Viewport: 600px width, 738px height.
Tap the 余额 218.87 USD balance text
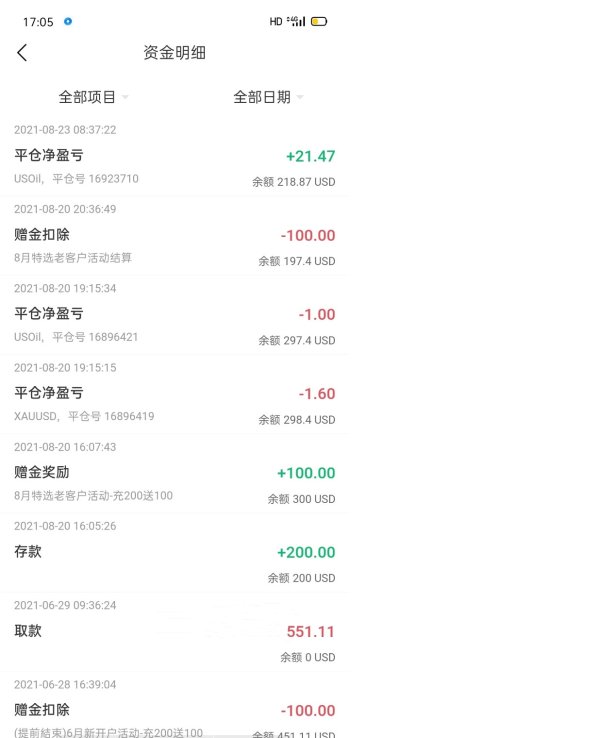294,182
